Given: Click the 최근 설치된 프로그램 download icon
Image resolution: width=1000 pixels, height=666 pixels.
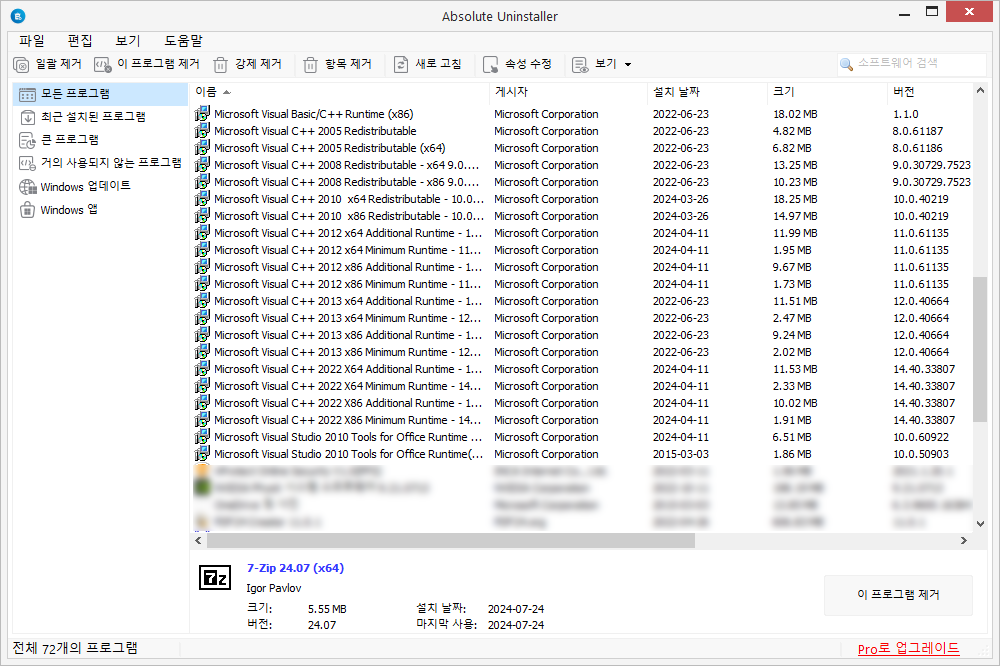Looking at the screenshot, I should (x=27, y=117).
